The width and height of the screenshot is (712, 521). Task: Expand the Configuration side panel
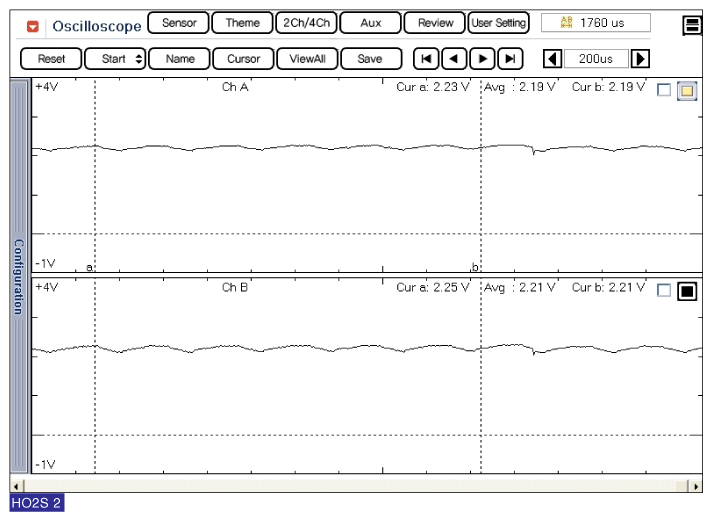point(18,276)
